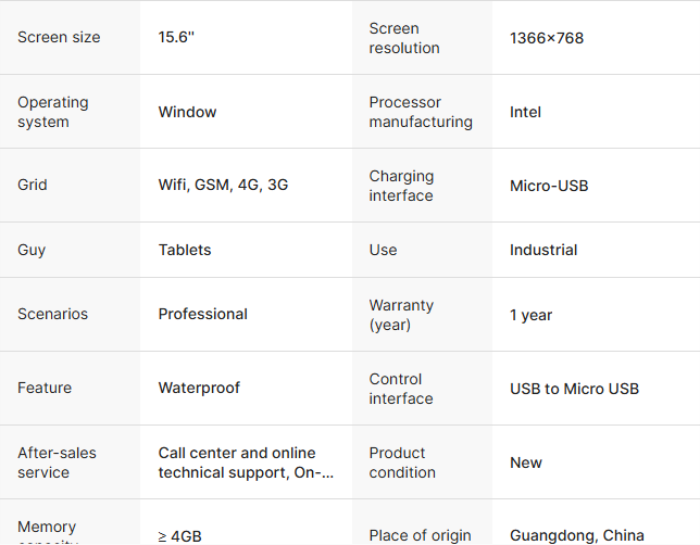
Task: Click the "Window" operating system value
Action: (x=187, y=112)
